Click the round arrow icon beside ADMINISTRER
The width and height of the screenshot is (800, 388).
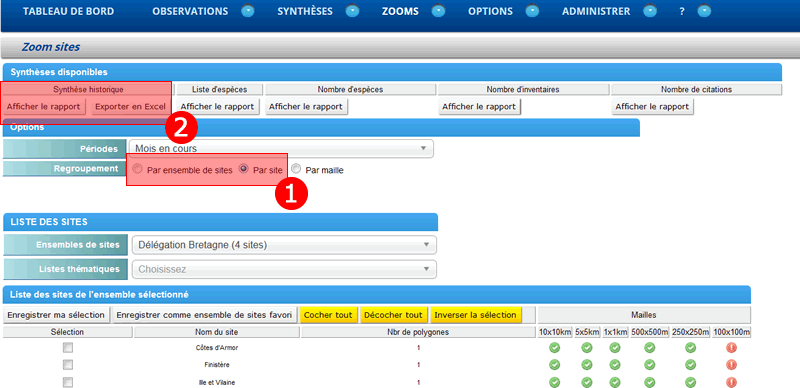[x=649, y=11]
